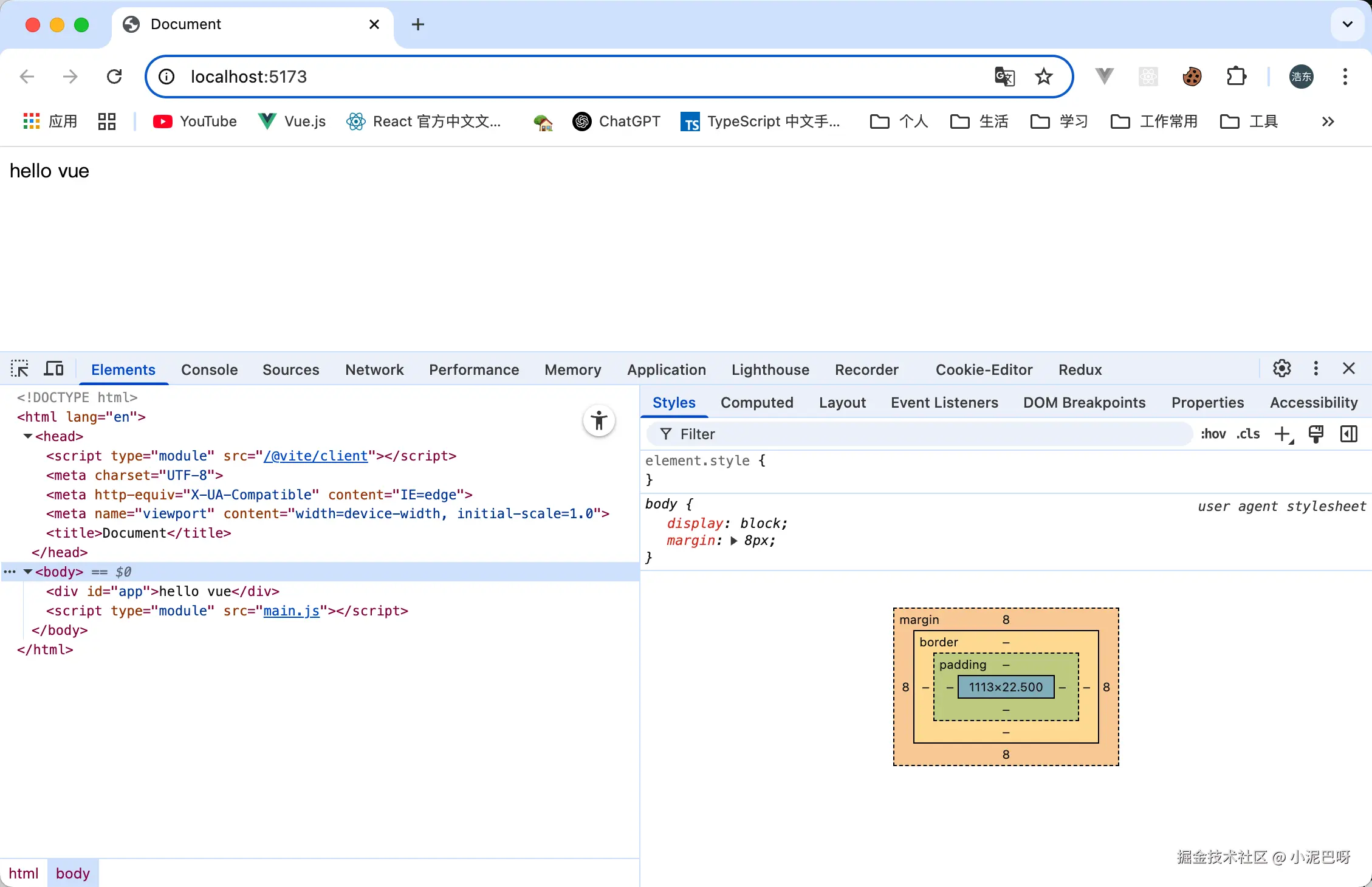Open the Computed styles tab
The height and width of the screenshot is (887, 1372).
756,402
